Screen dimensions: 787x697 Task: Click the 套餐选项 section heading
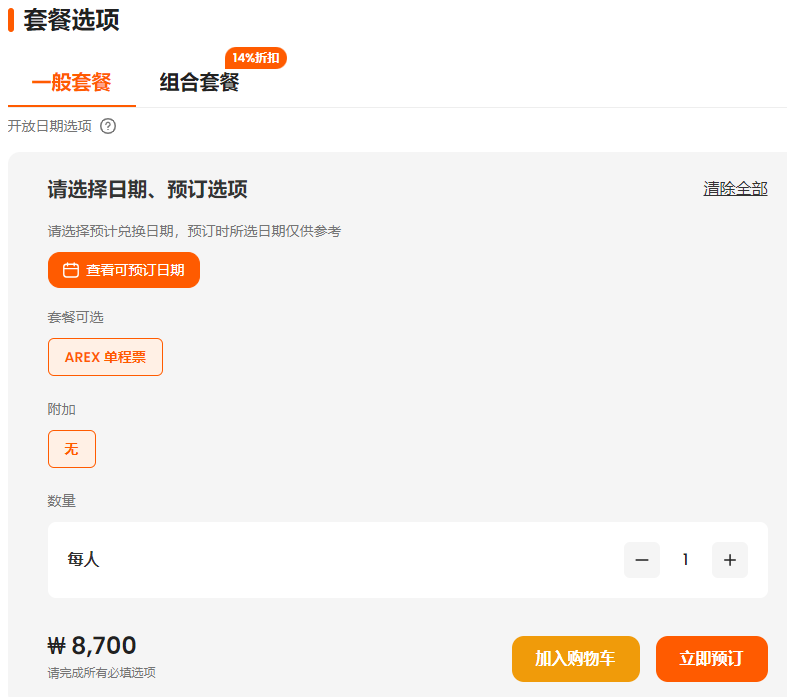tap(71, 20)
